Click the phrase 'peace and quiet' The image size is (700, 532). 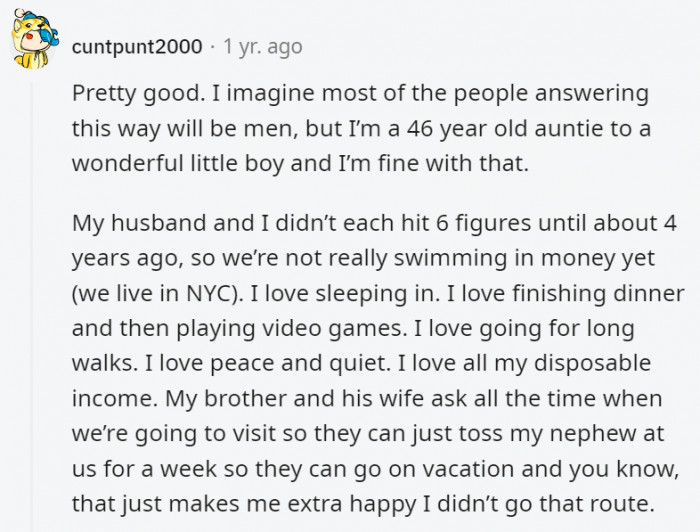point(298,364)
